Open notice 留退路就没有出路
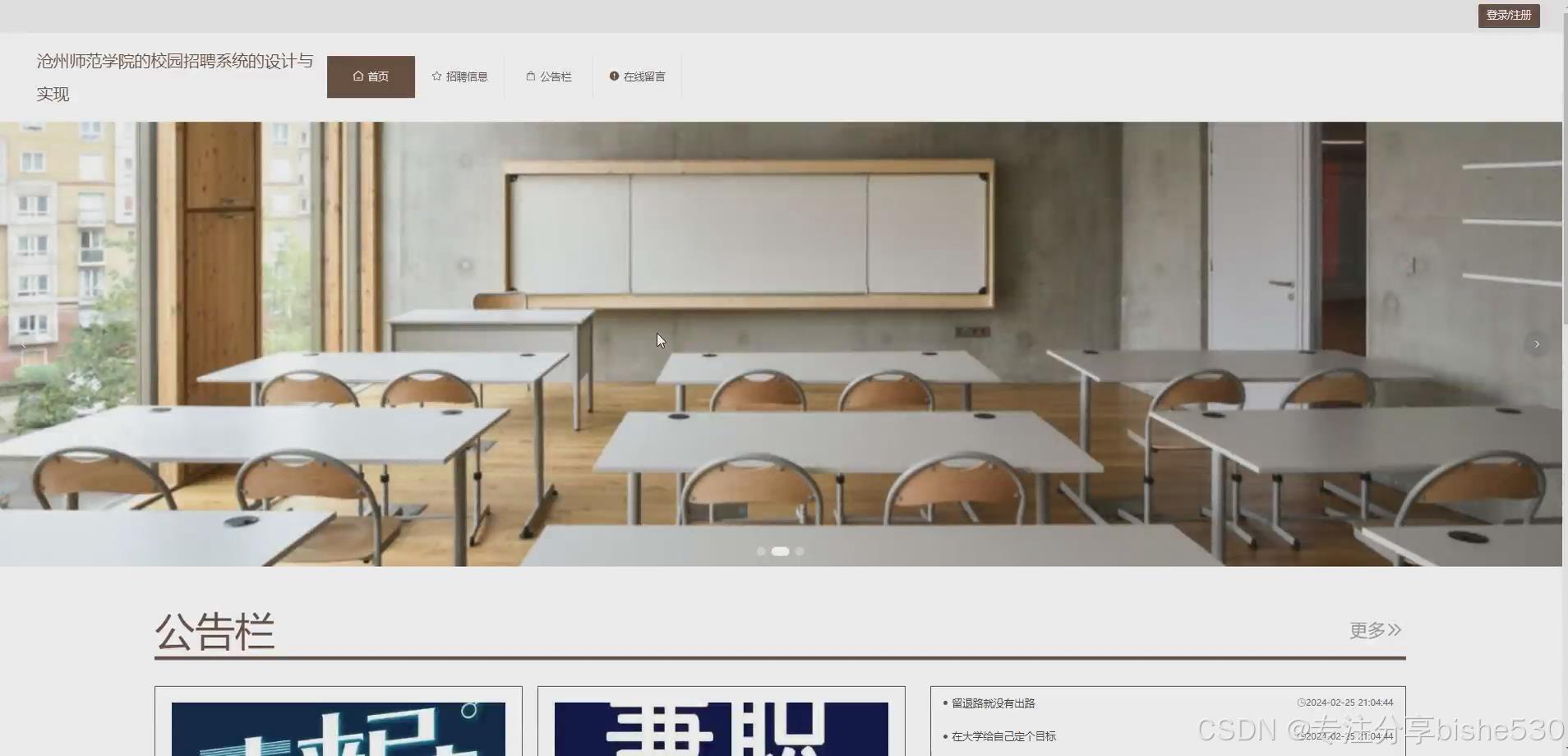Screen dimensions: 1568x756 (993, 703)
